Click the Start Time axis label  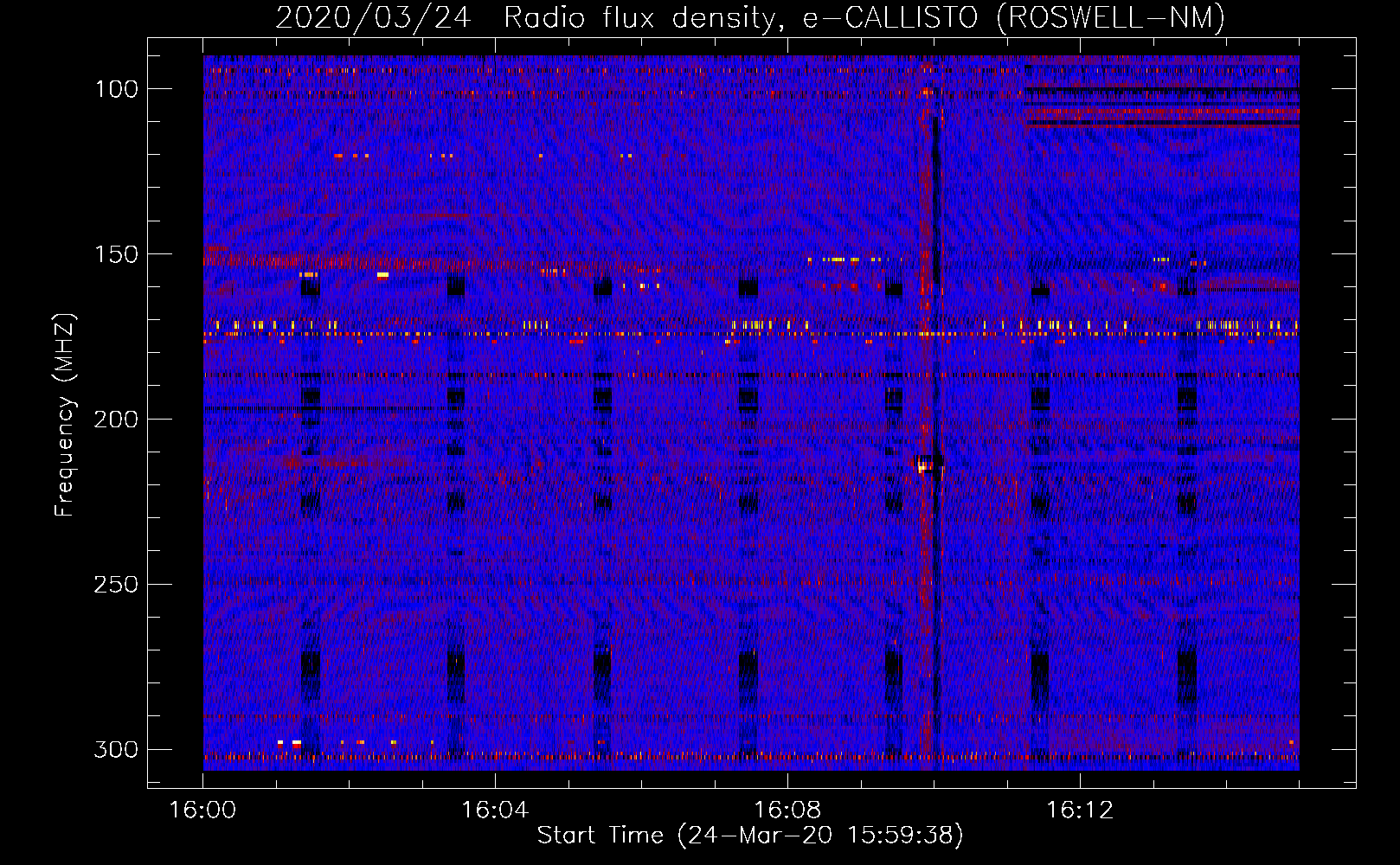750,836
